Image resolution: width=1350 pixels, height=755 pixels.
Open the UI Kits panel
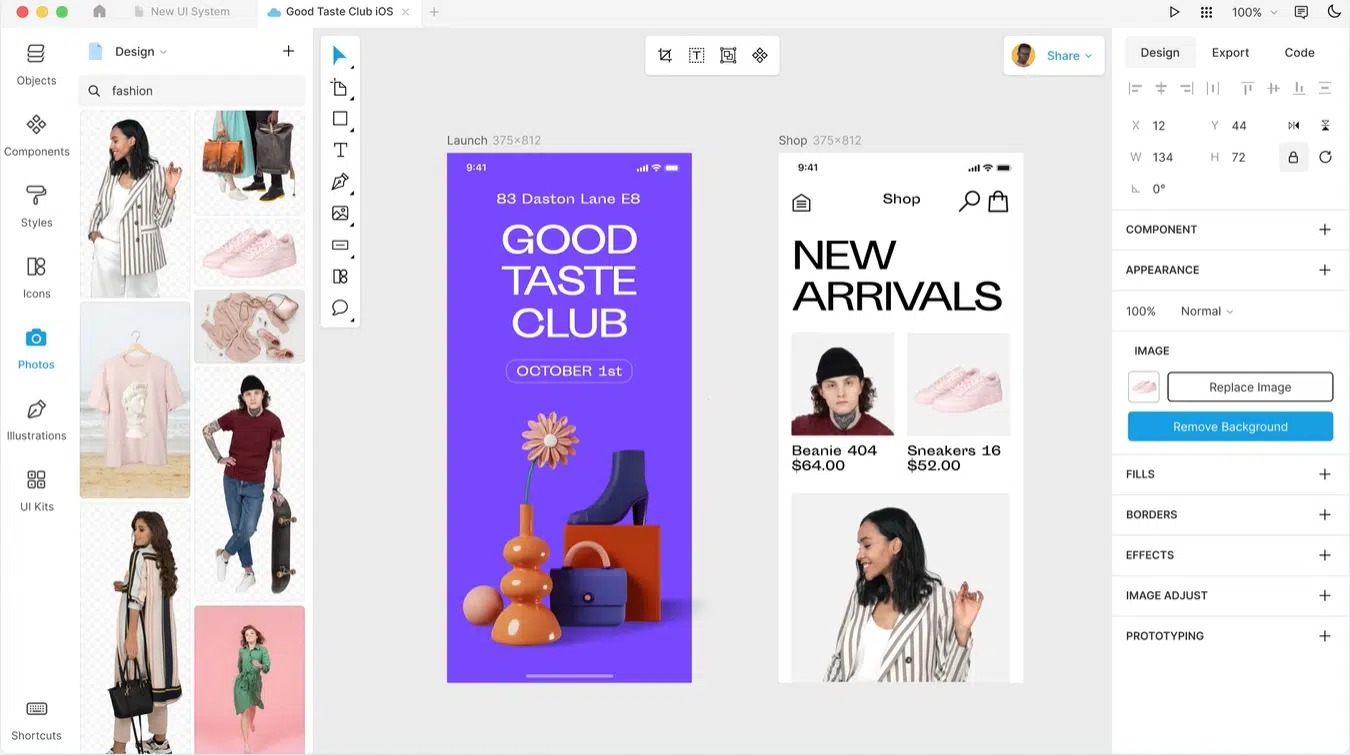[36, 490]
